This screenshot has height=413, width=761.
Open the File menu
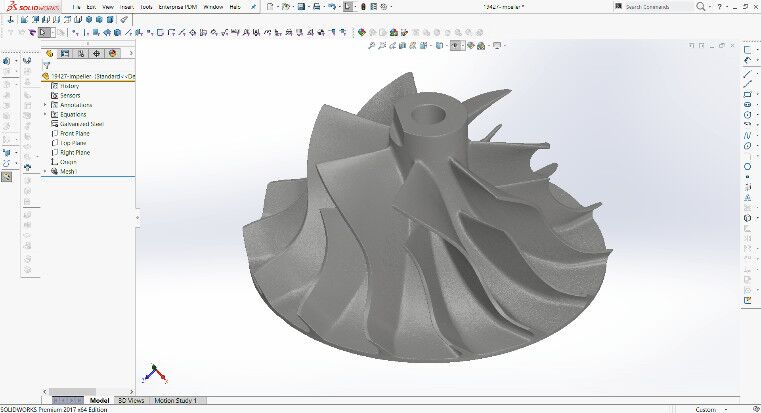tap(76, 7)
